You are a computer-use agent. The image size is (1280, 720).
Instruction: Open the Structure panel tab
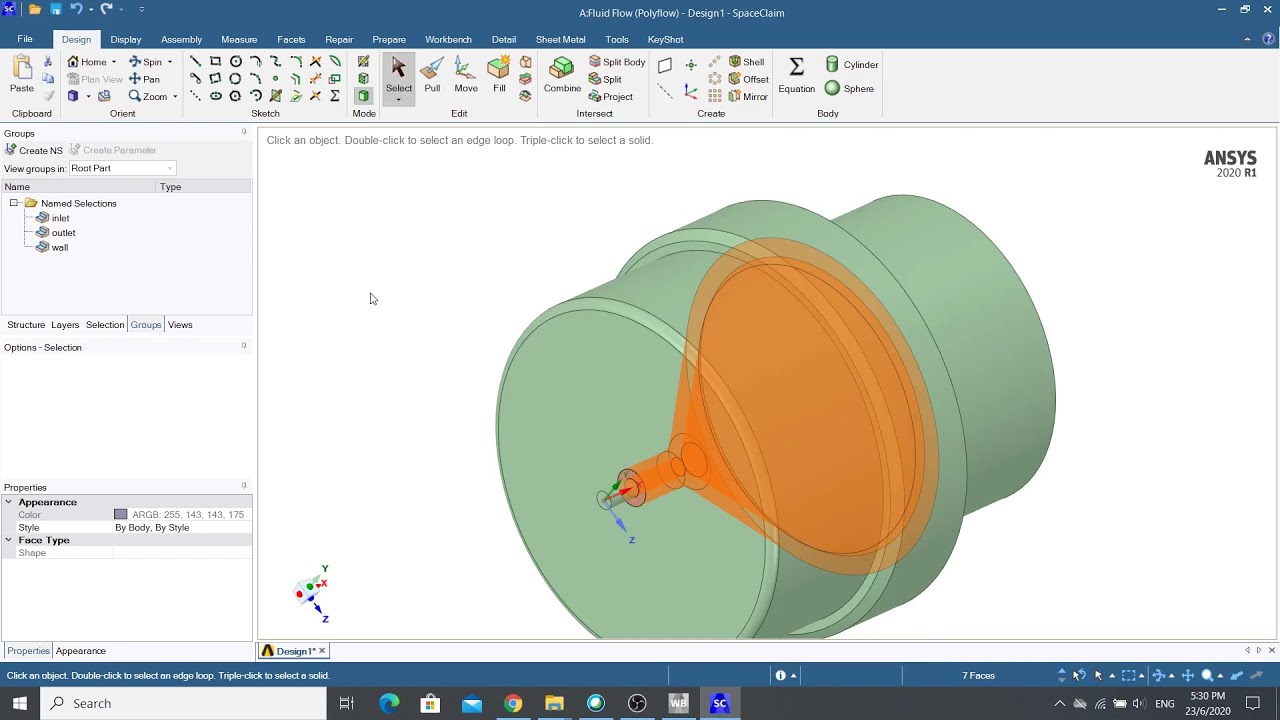pos(26,325)
